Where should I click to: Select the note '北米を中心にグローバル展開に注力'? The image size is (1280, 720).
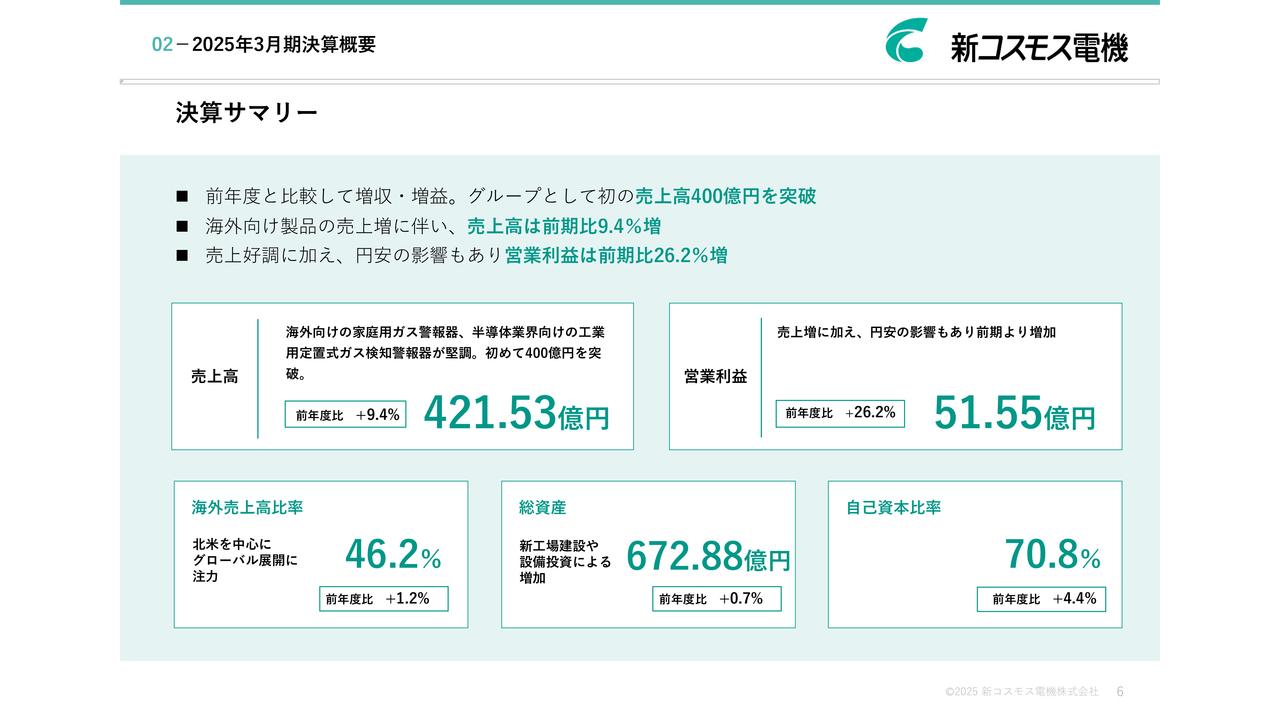(x=245, y=561)
